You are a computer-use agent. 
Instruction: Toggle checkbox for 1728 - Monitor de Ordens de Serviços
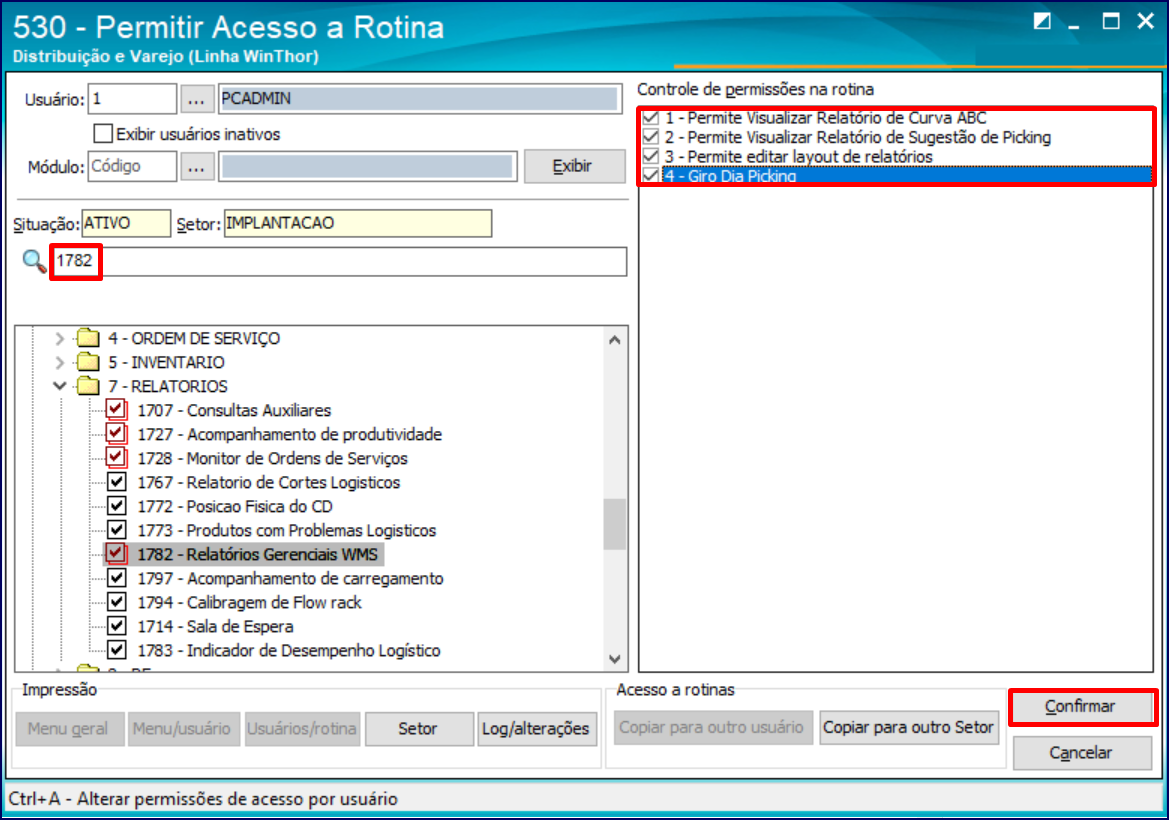pos(116,458)
